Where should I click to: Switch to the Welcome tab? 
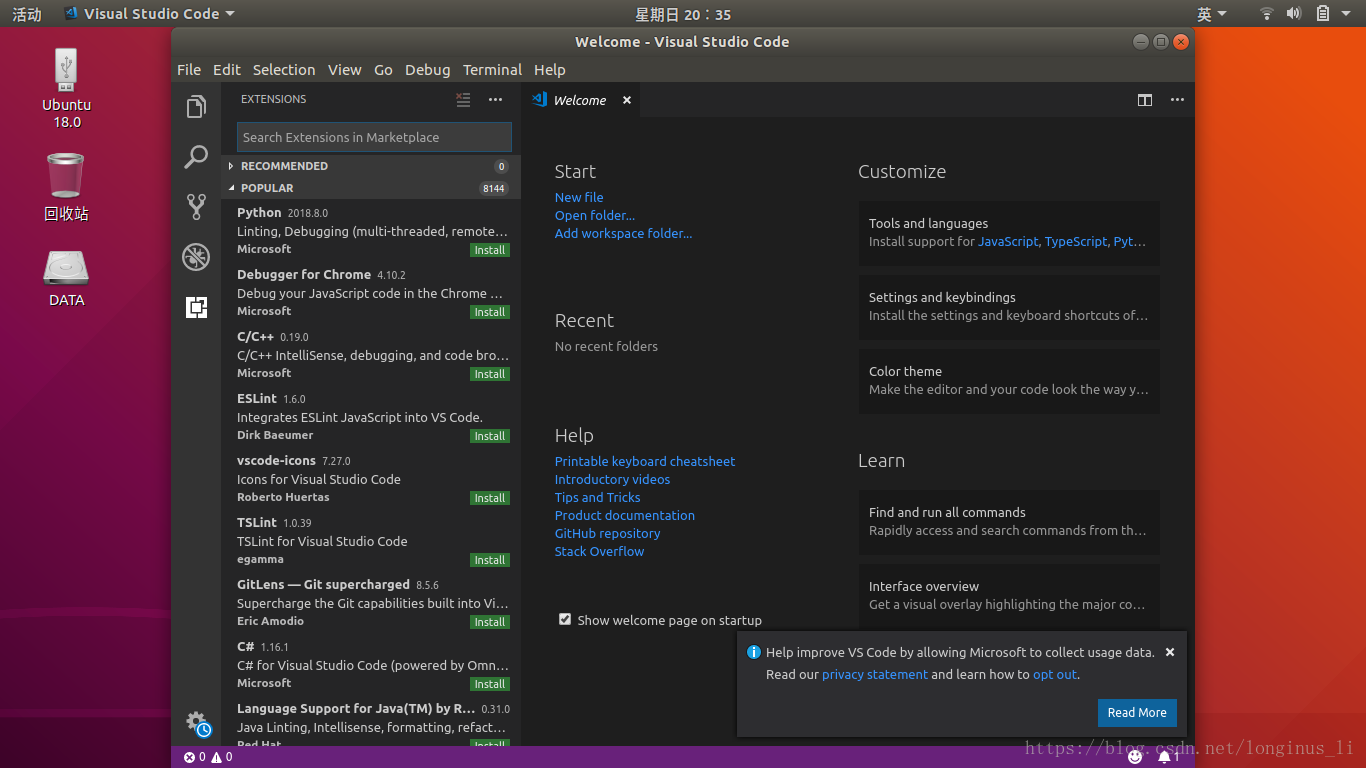coord(580,100)
